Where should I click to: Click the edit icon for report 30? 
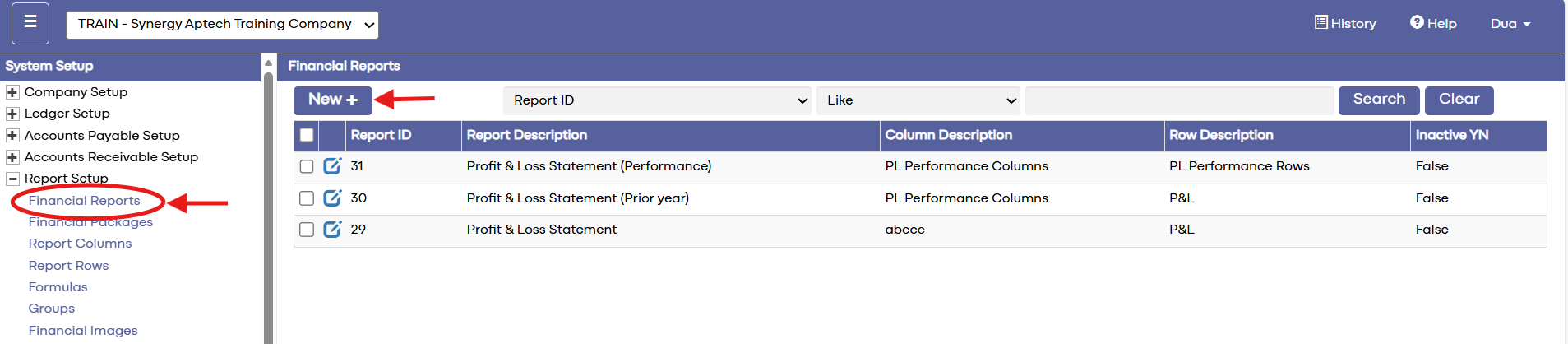[x=332, y=198]
